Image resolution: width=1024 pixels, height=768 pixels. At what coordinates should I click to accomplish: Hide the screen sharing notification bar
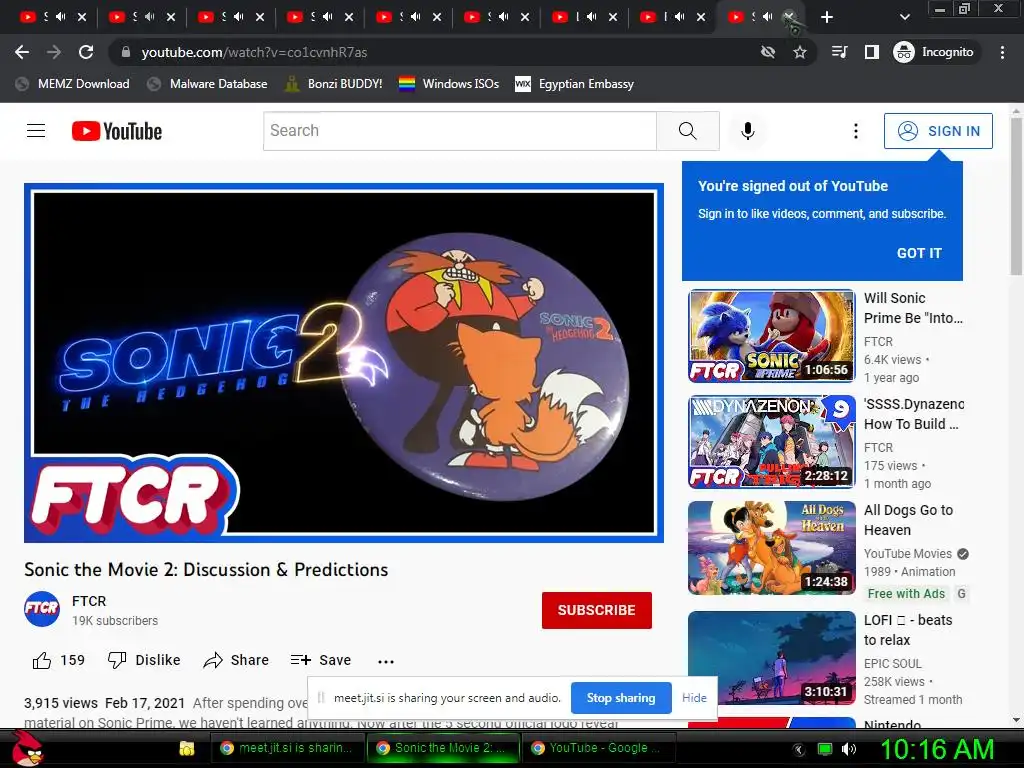point(694,697)
